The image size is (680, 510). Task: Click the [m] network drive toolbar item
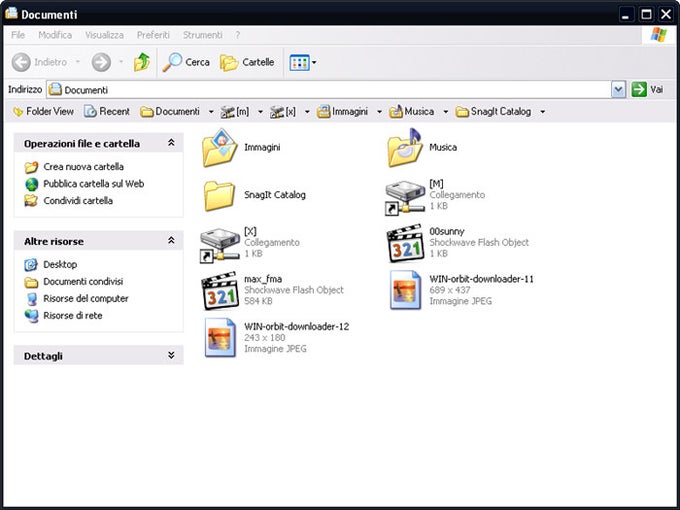coord(235,112)
